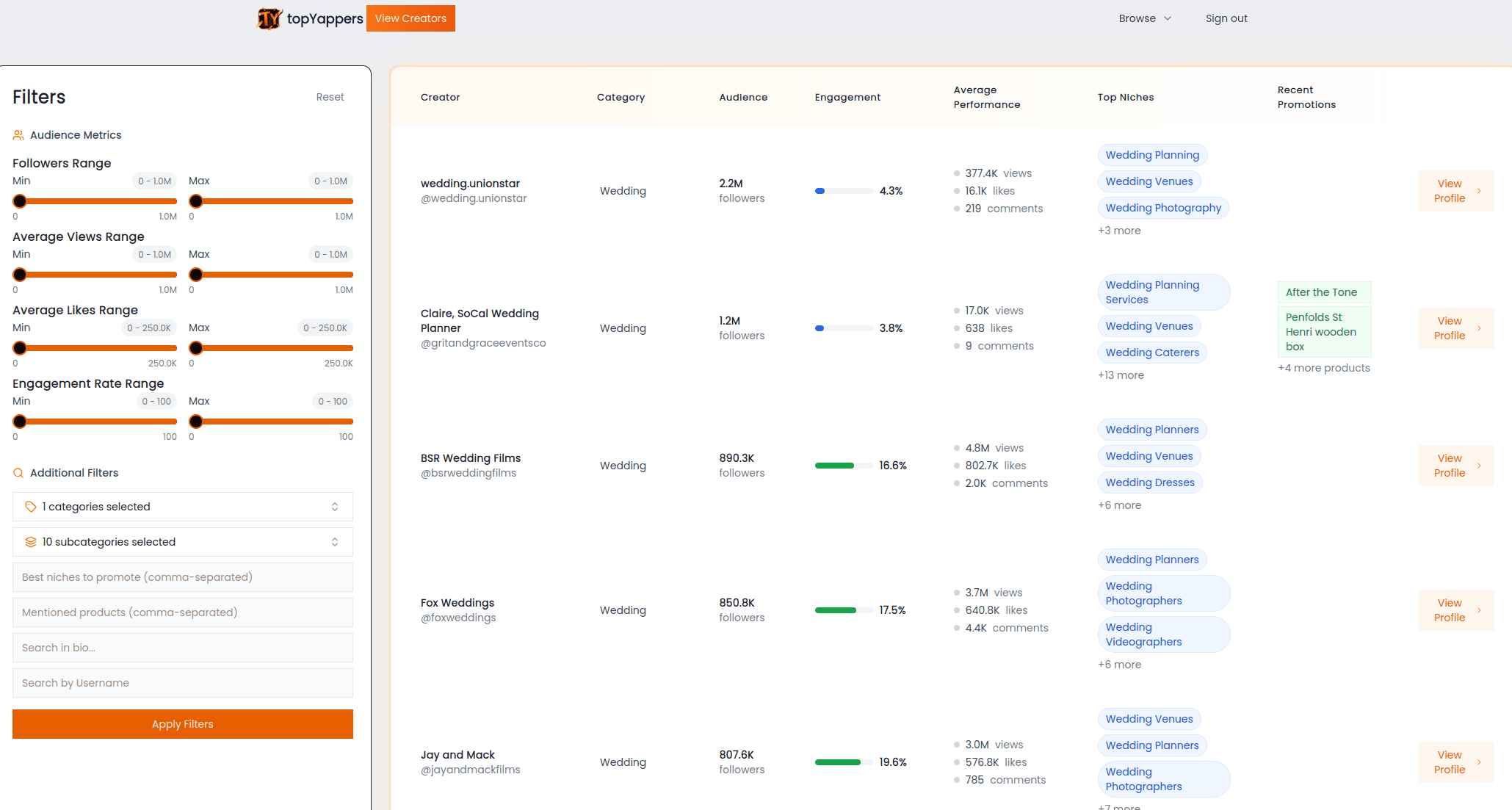The width and height of the screenshot is (1512, 810).
Task: Reset all filters
Action: pyautogui.click(x=330, y=97)
